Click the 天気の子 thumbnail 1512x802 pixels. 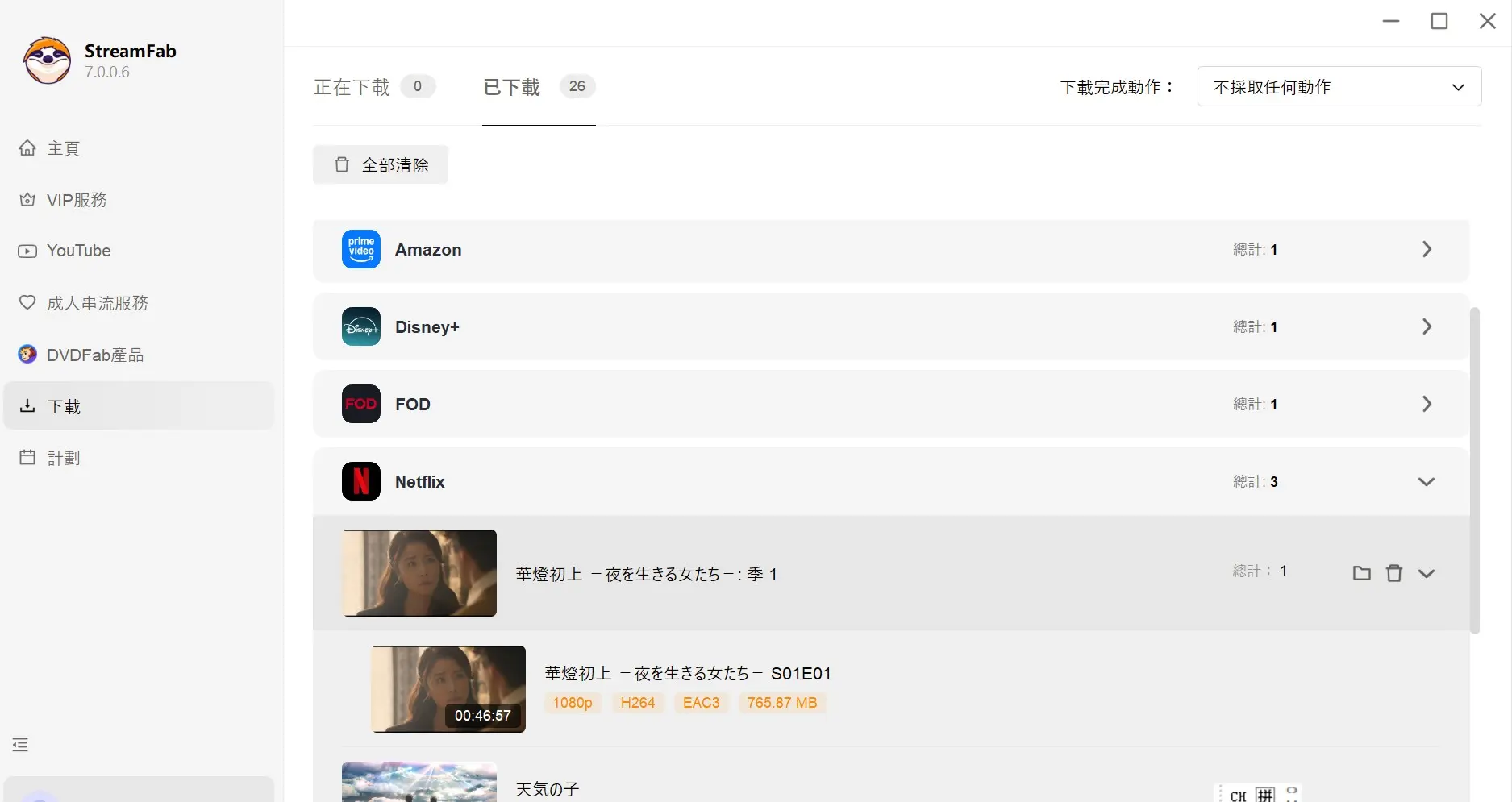point(419,782)
